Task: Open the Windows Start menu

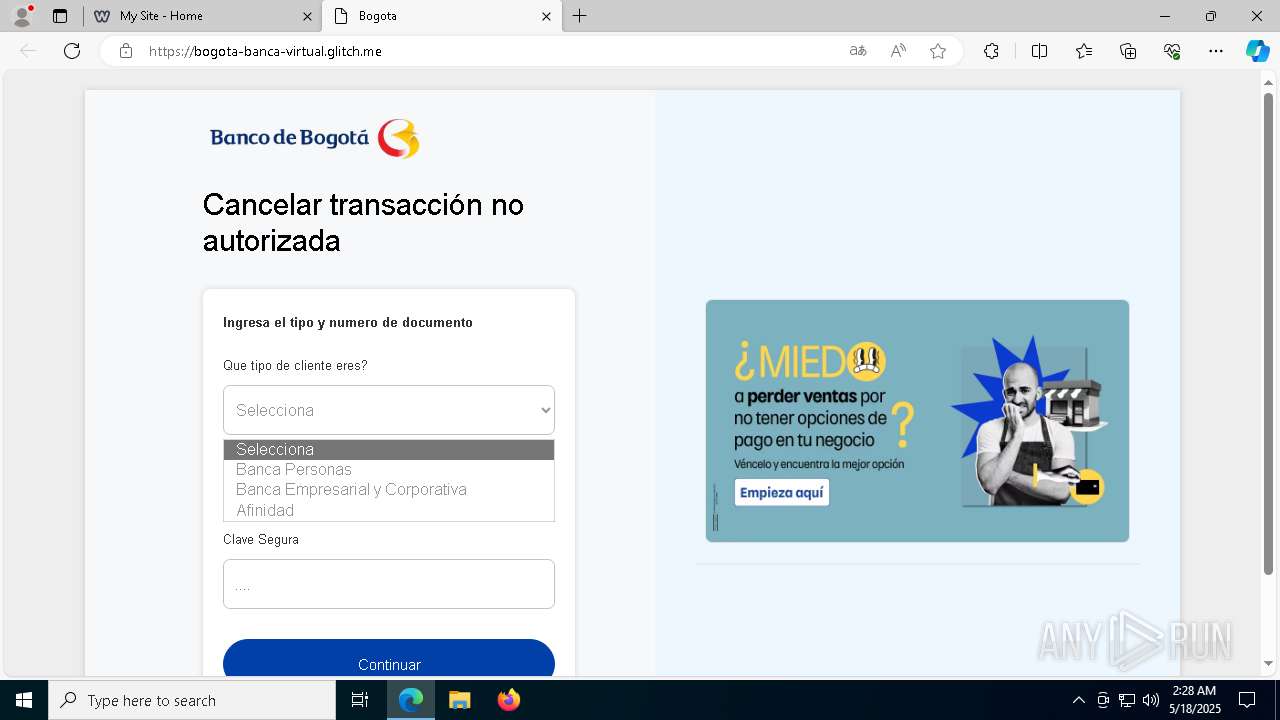Action: (x=24, y=700)
